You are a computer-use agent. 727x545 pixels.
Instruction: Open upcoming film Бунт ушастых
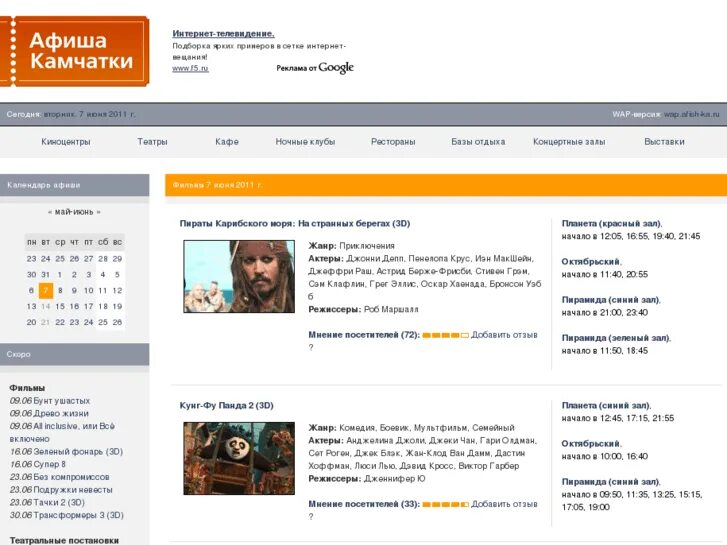pyautogui.click(x=61, y=400)
